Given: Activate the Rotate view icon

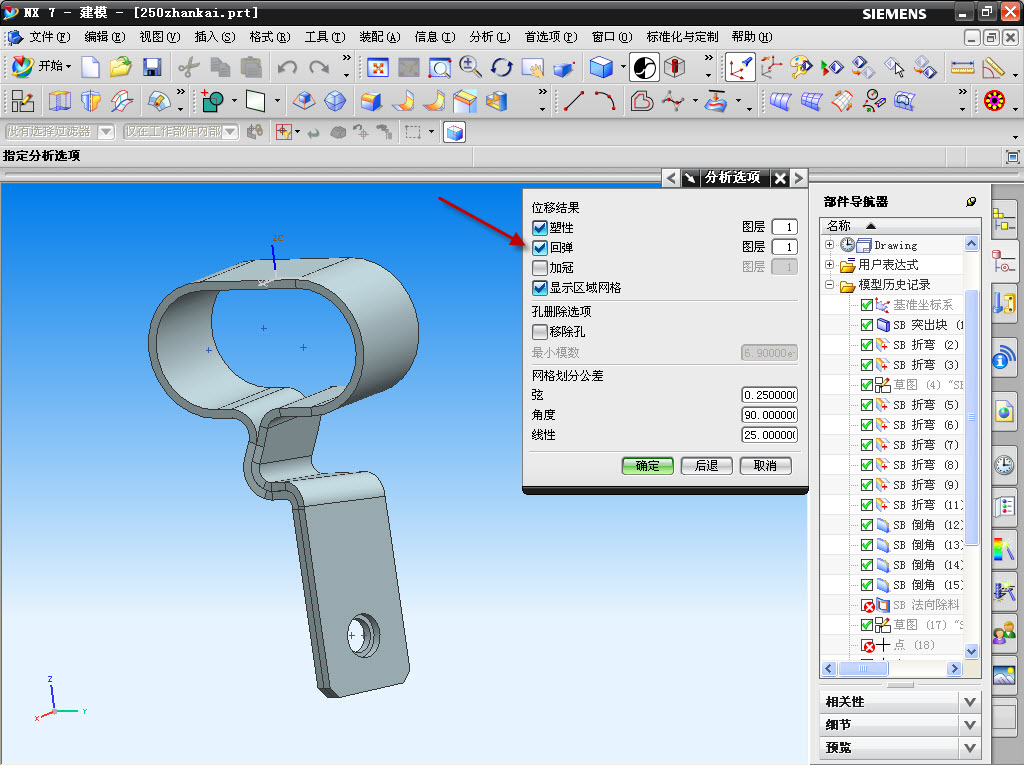Looking at the screenshot, I should 502,67.
